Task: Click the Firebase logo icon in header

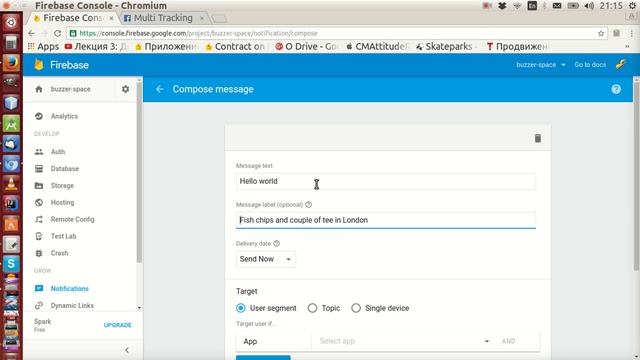Action: coord(39,65)
